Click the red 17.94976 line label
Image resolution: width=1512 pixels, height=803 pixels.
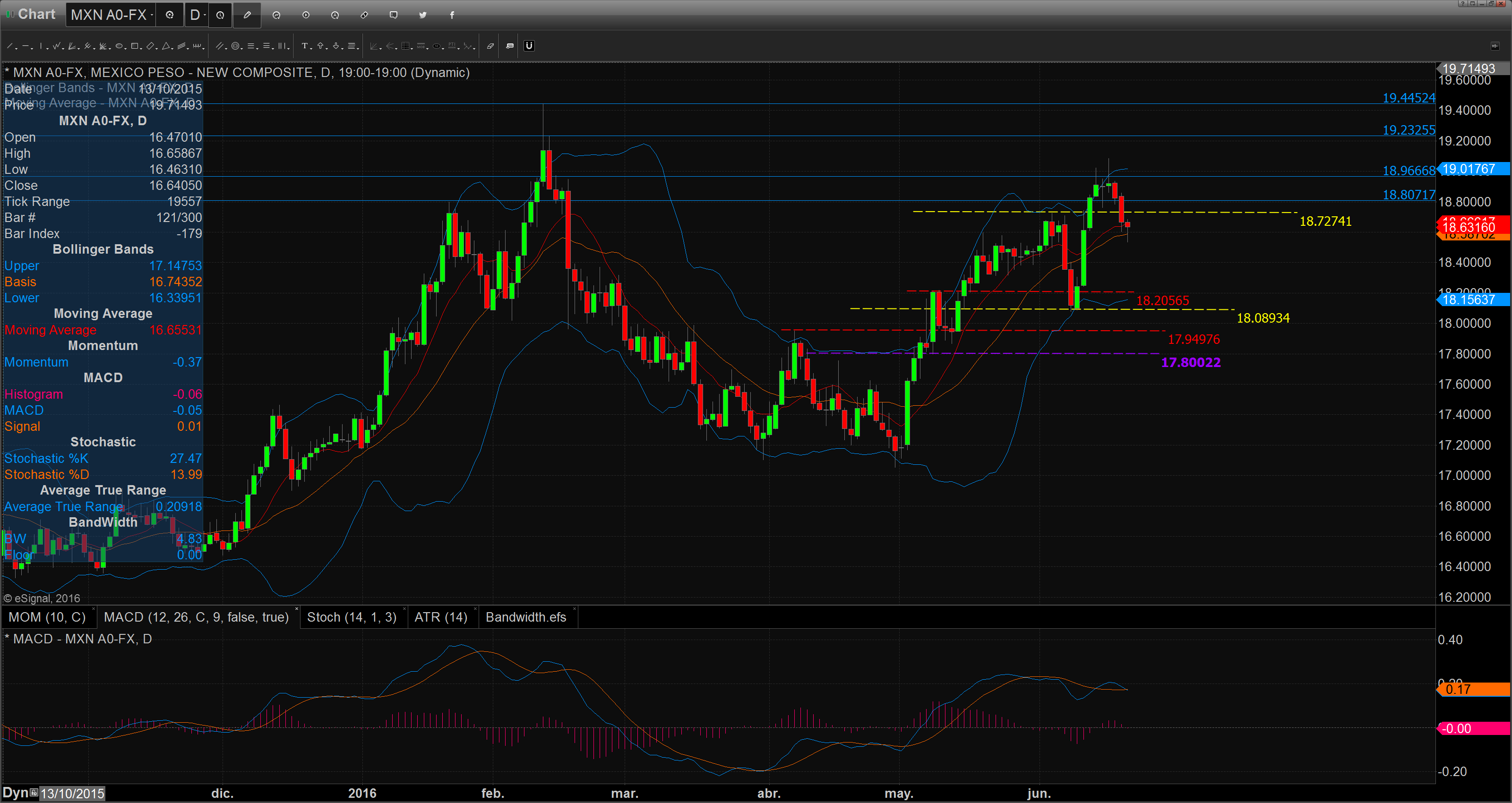1194,339
